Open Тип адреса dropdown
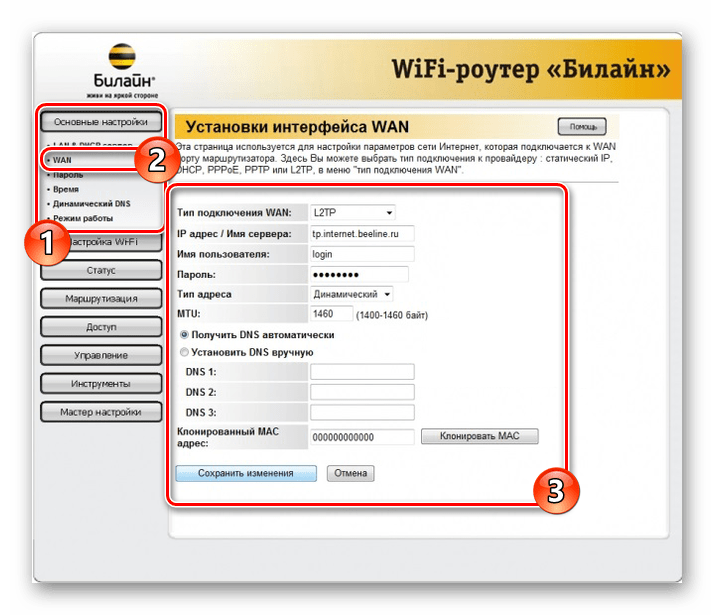Image resolution: width=714 pixels, height=615 pixels. [x=351, y=294]
